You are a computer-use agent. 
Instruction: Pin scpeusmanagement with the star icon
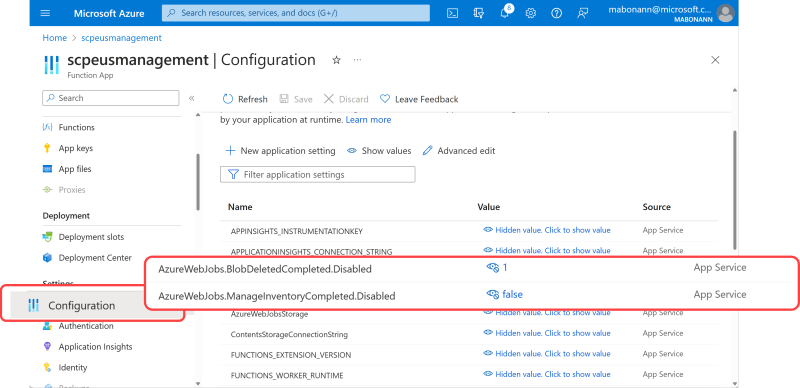336,60
